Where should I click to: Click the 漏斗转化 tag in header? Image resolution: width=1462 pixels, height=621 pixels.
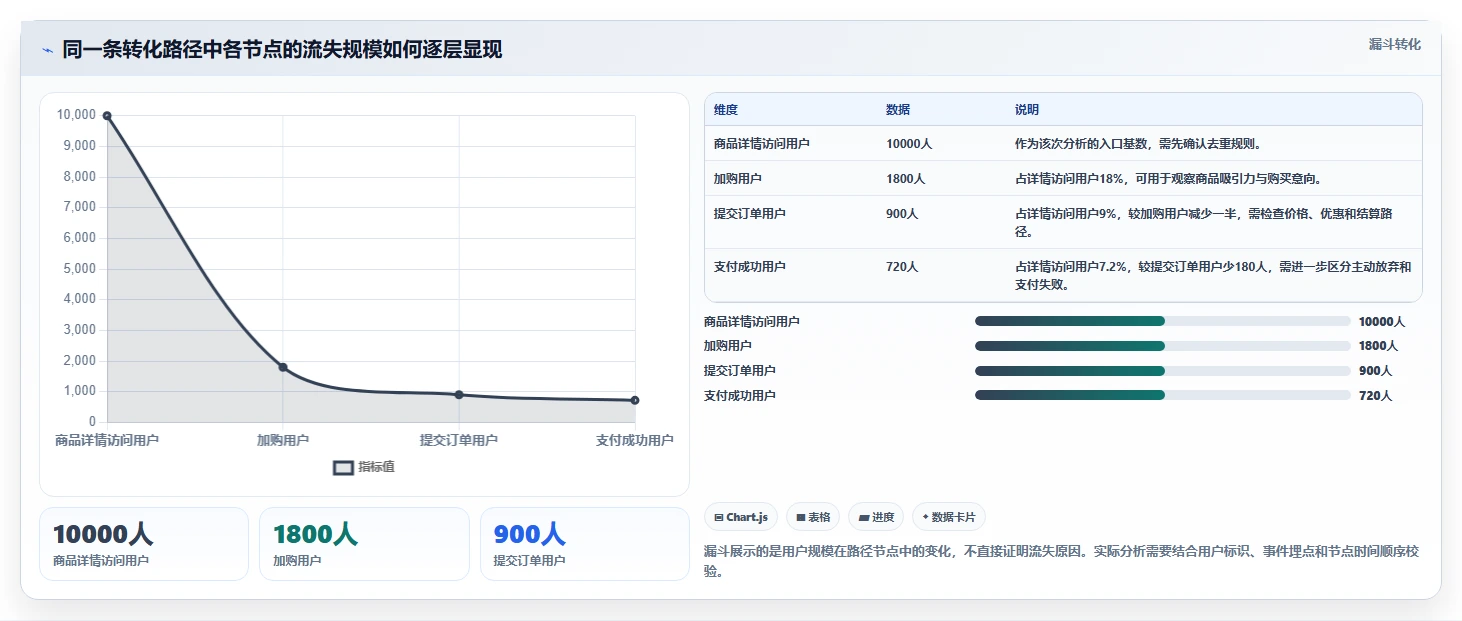(x=1394, y=45)
